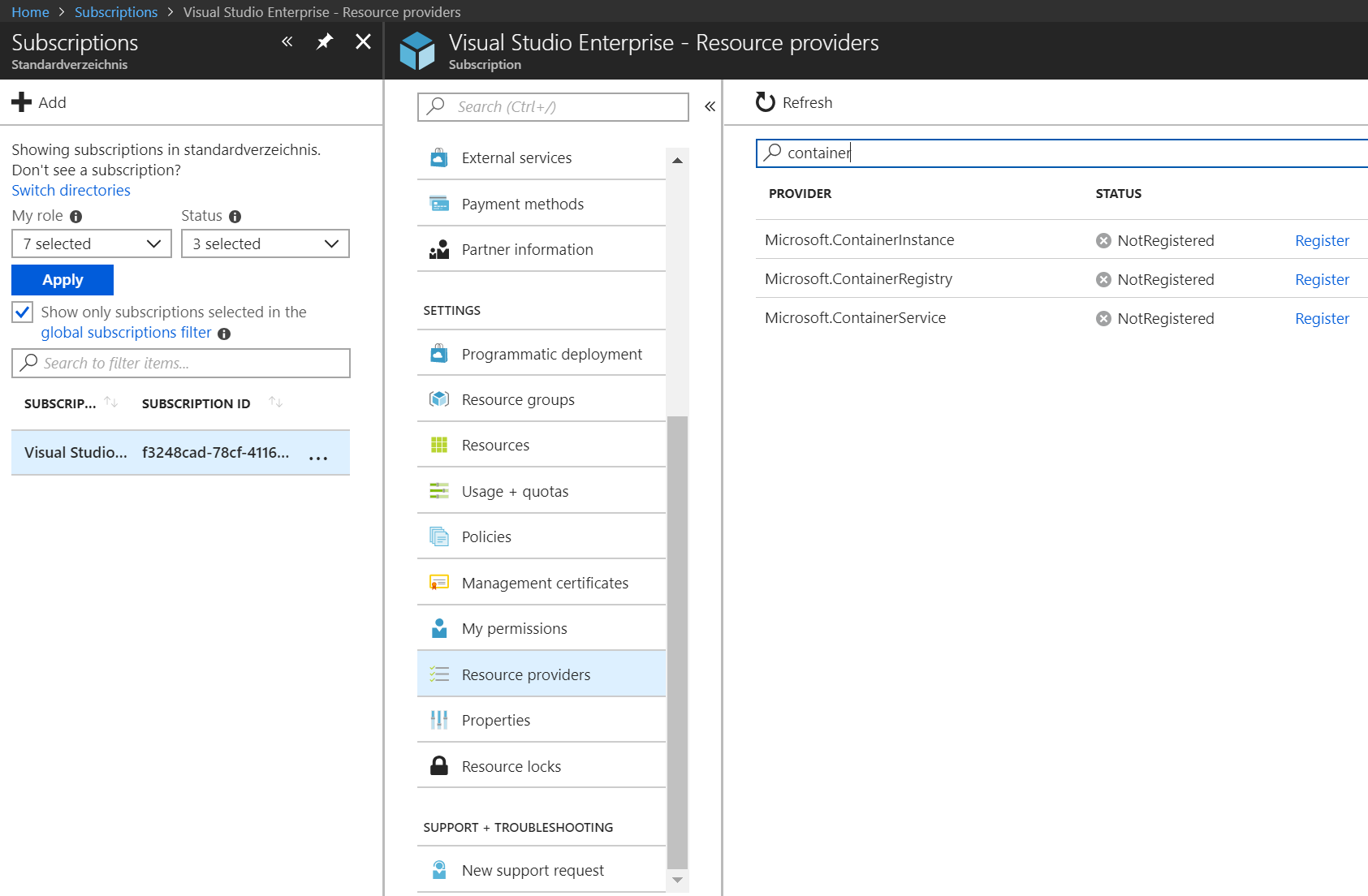1368x896 pixels.
Task: Open New support request menu item
Action: (542, 870)
